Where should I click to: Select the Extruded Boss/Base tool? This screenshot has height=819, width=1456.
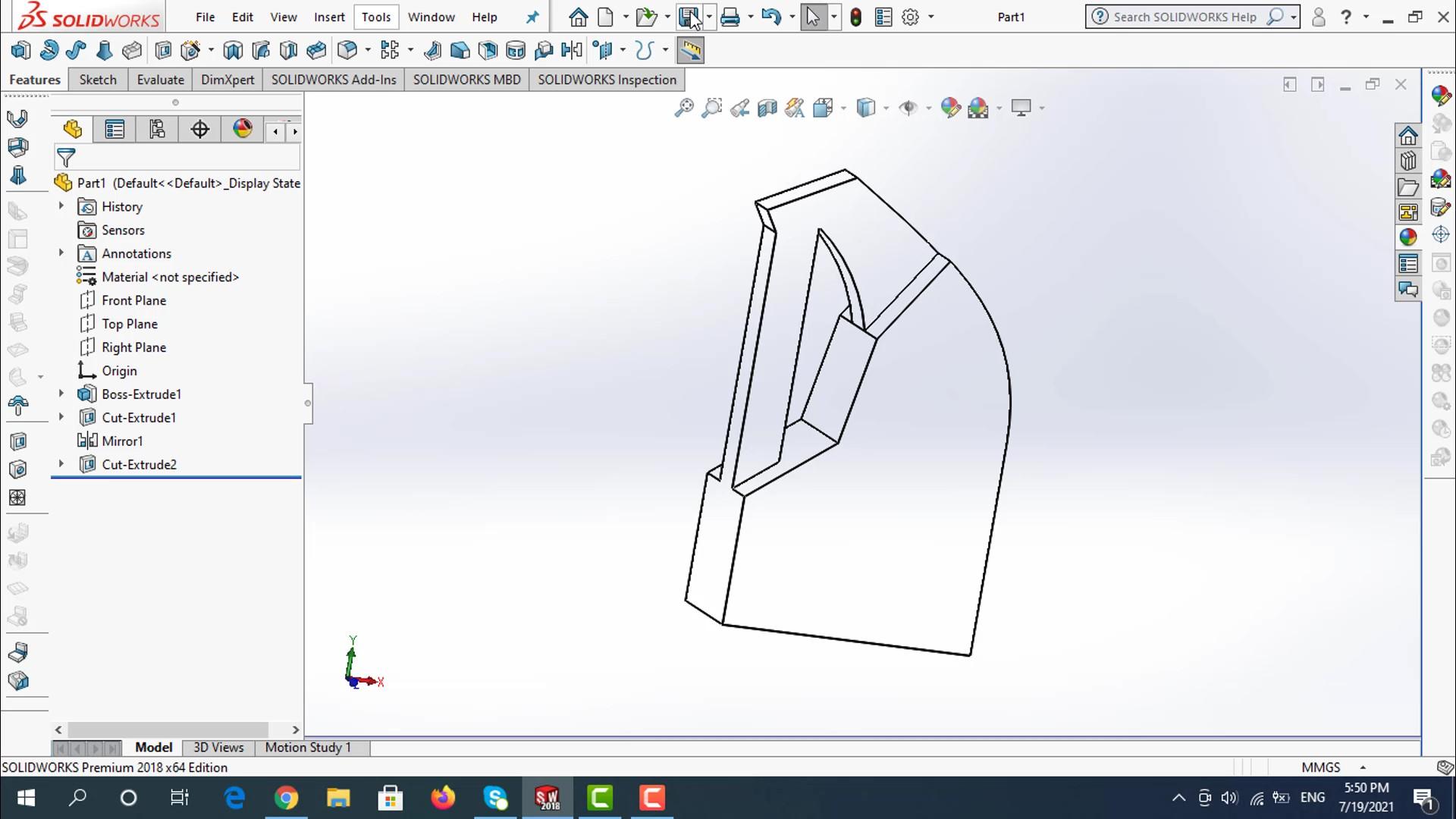(x=21, y=51)
